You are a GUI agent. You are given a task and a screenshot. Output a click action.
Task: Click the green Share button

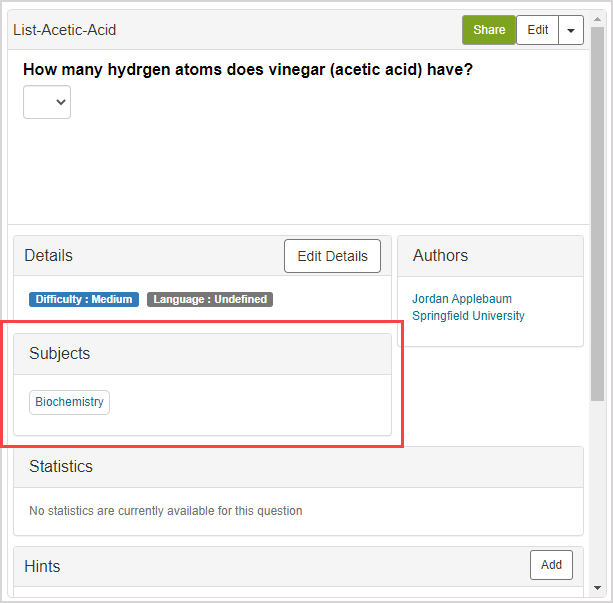(489, 30)
